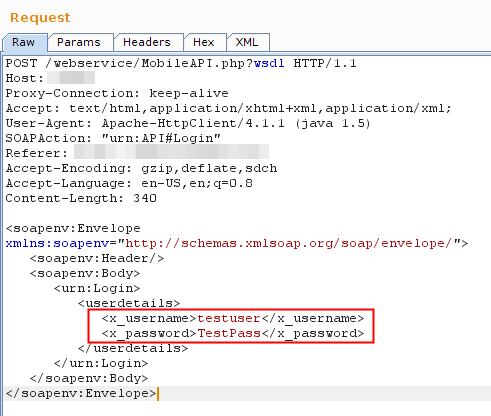This screenshot has height=416, width=491.
Task: Click the User-Agent Apache-HttpClient line
Action: [x=188, y=123]
